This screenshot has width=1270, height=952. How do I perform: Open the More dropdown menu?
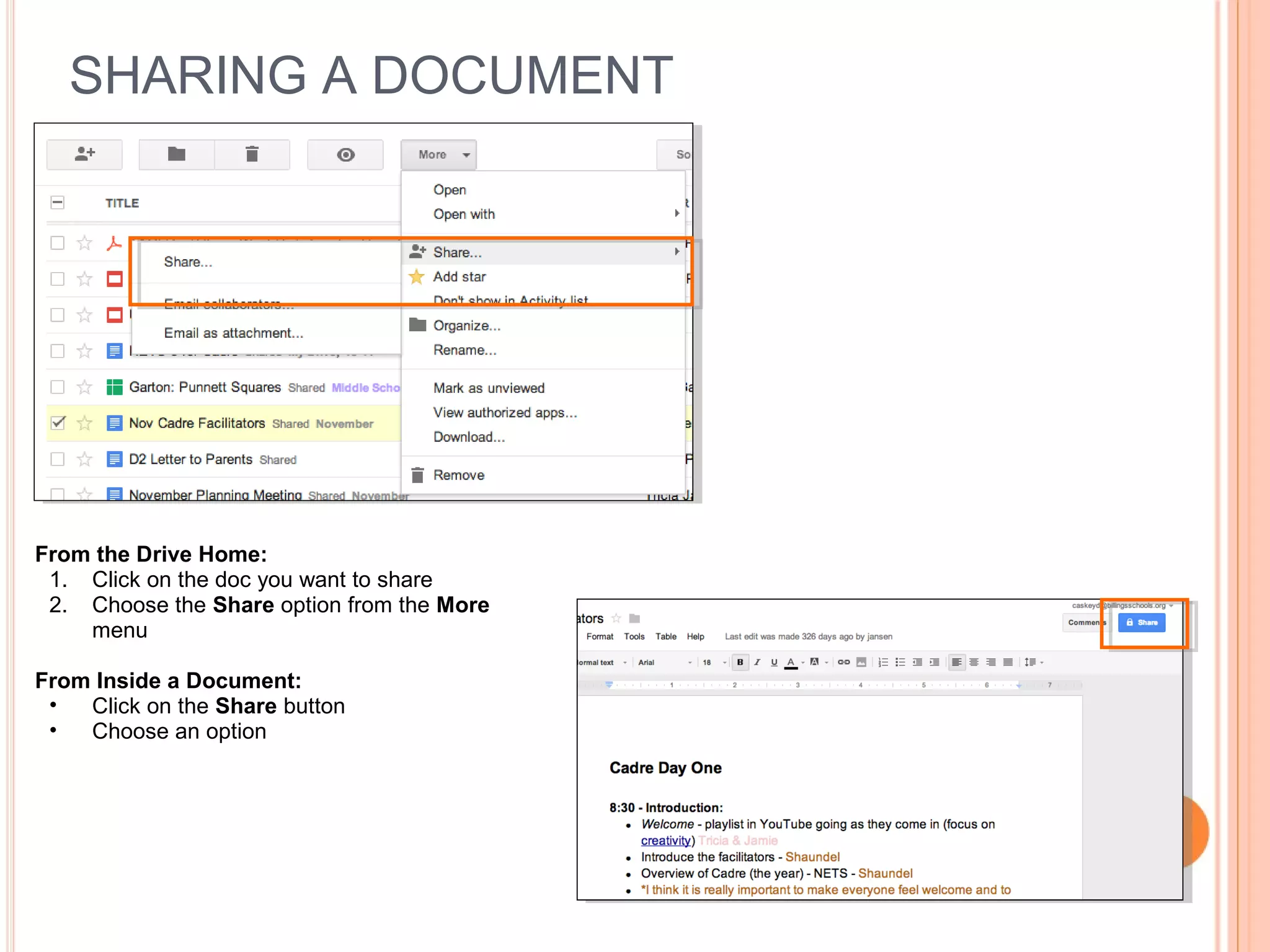(438, 154)
